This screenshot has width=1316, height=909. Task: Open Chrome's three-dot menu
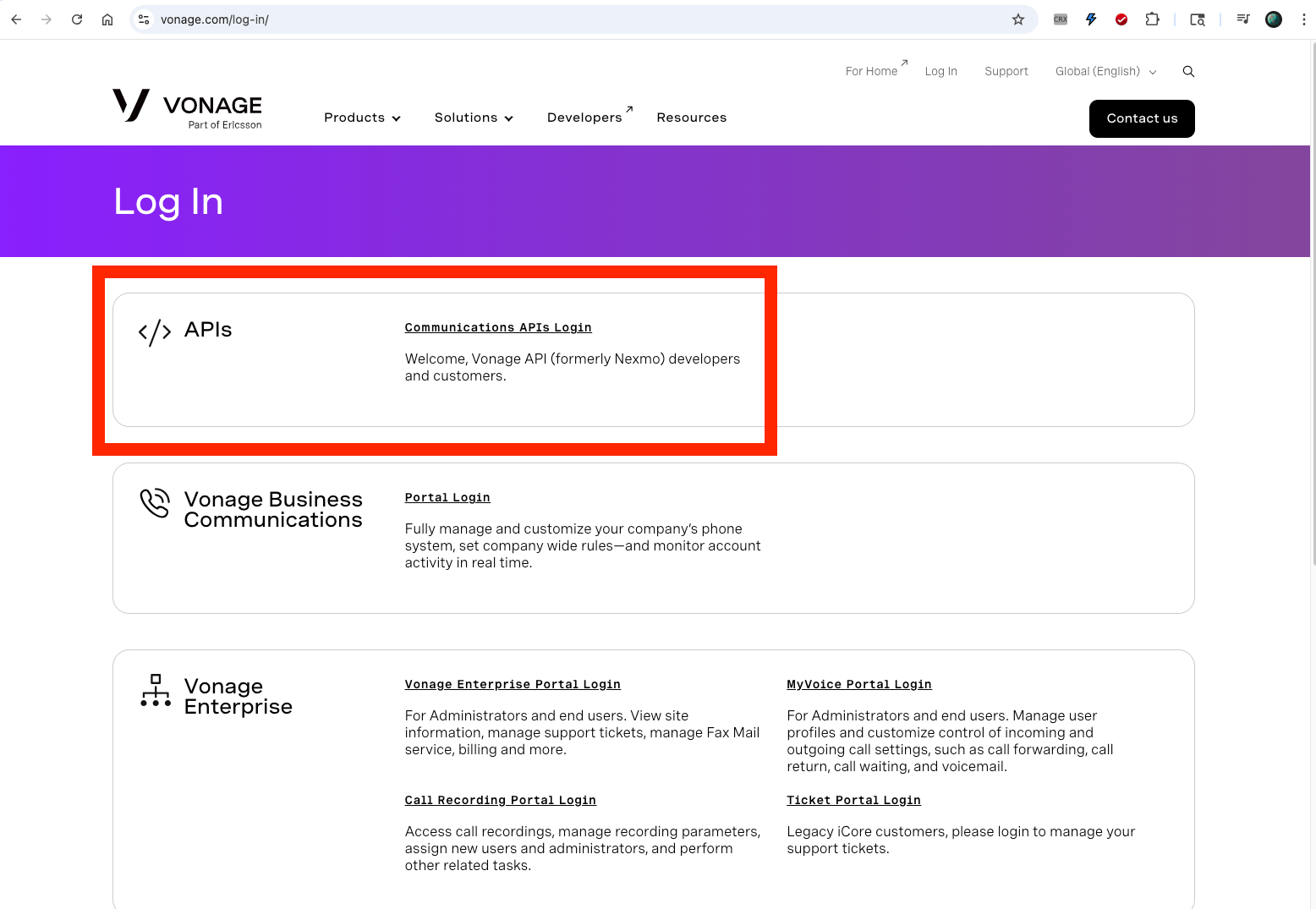[1303, 19]
